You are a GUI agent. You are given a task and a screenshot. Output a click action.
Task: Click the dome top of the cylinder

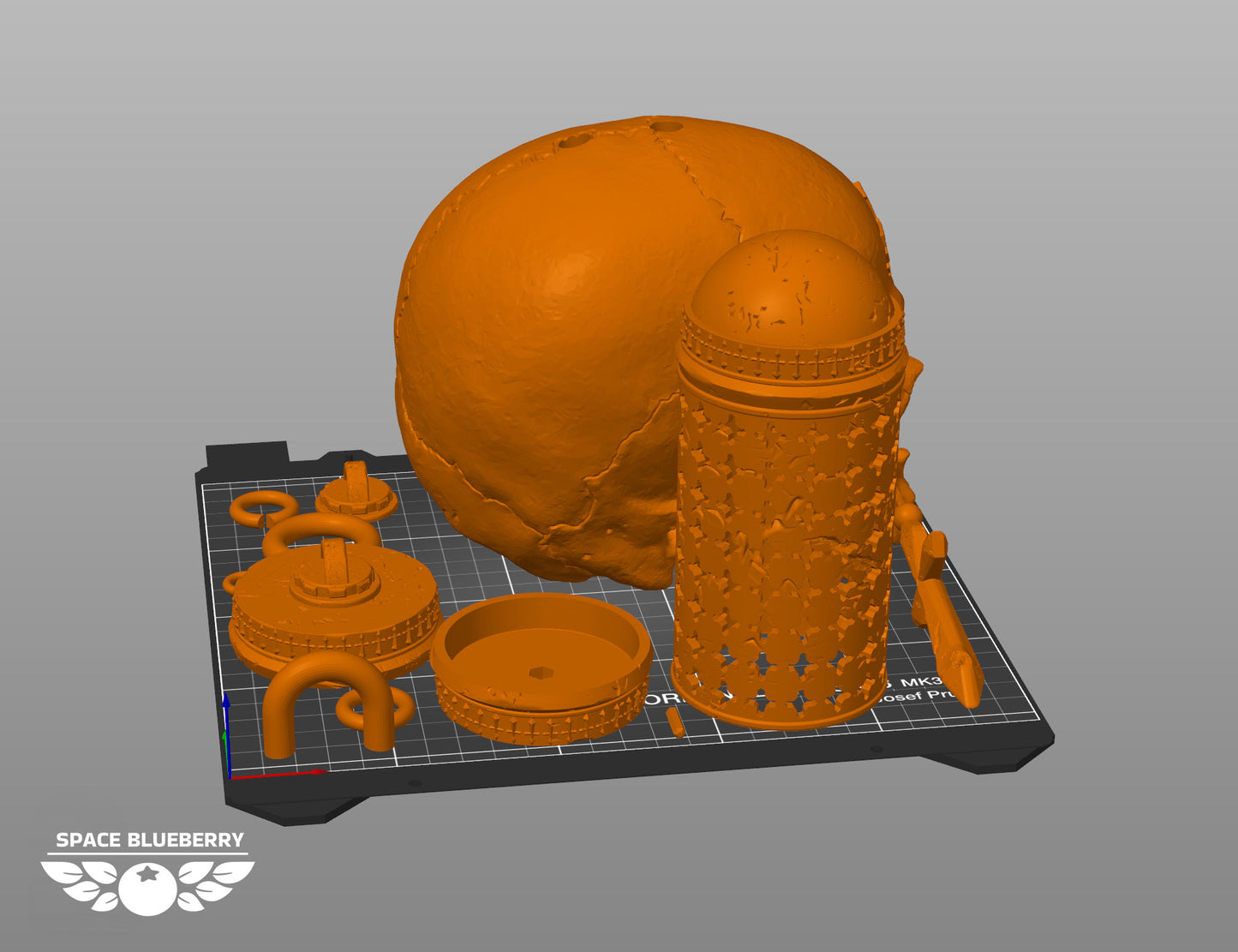pyautogui.click(x=792, y=287)
